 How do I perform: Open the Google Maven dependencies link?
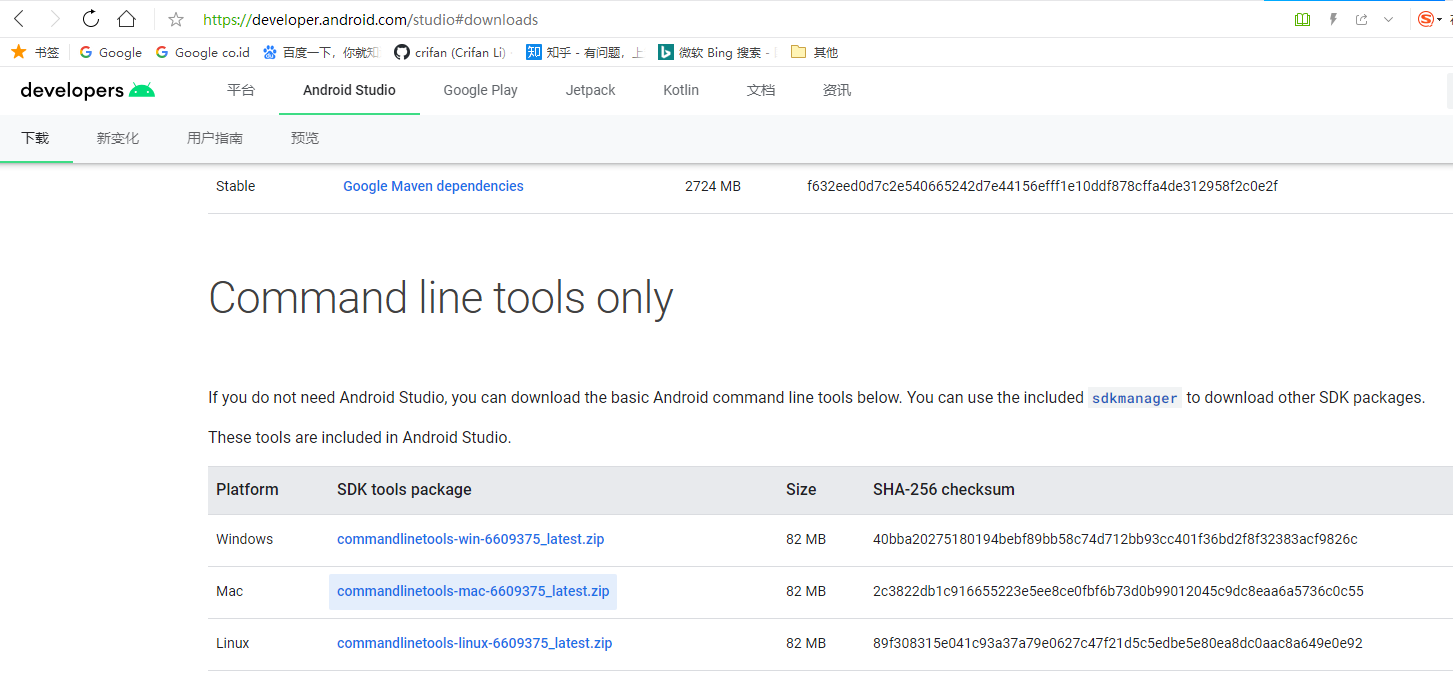(433, 186)
